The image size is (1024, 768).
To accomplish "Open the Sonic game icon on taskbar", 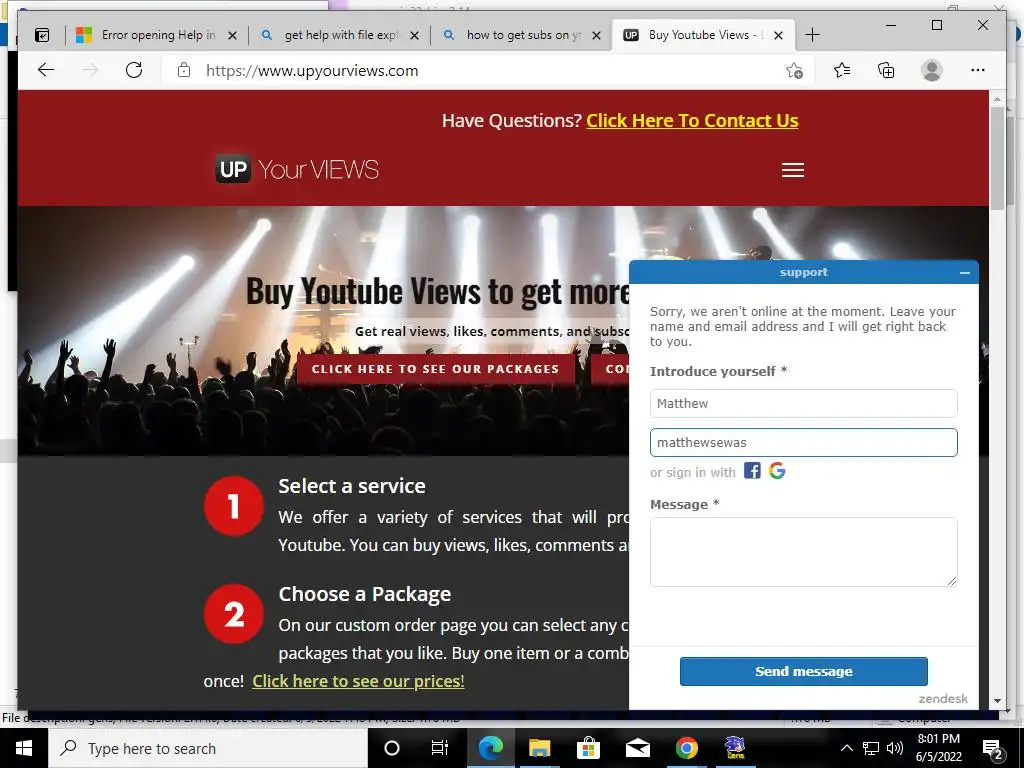I will pos(735,748).
